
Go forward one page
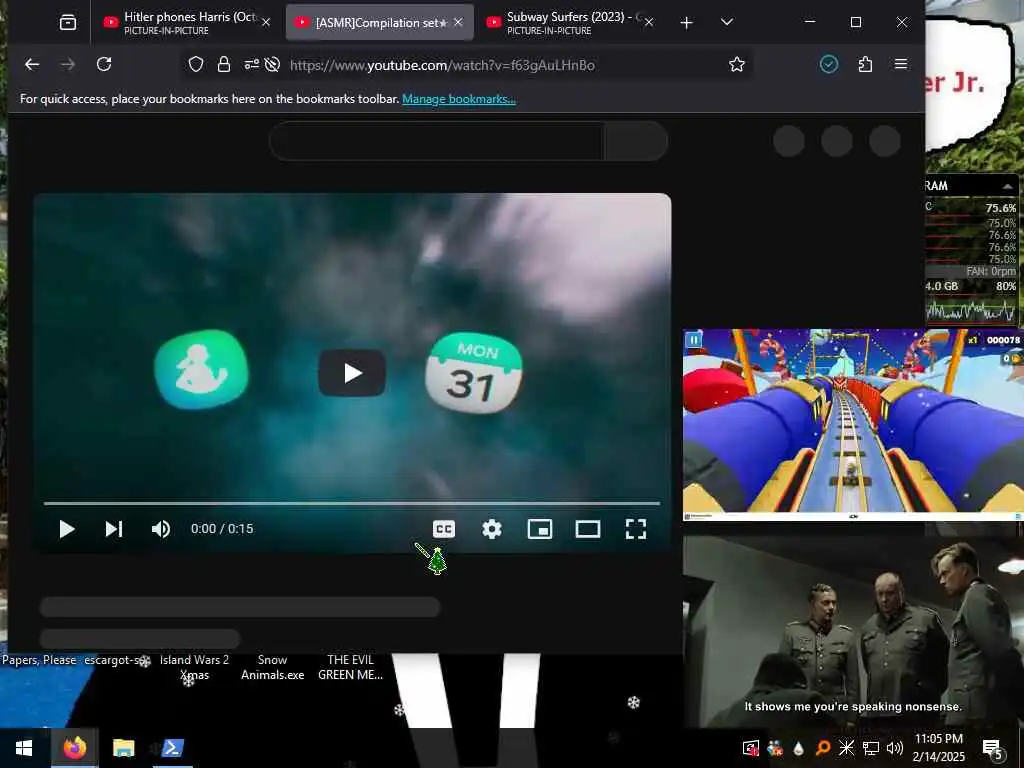[68, 64]
